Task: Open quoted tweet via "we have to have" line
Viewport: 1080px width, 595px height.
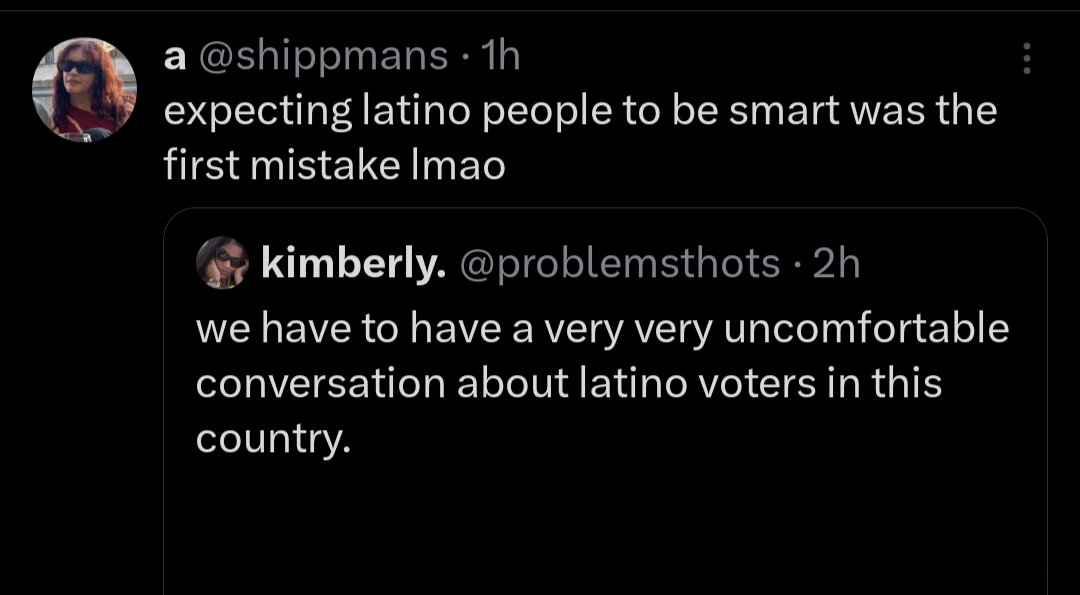Action: [x=602, y=329]
